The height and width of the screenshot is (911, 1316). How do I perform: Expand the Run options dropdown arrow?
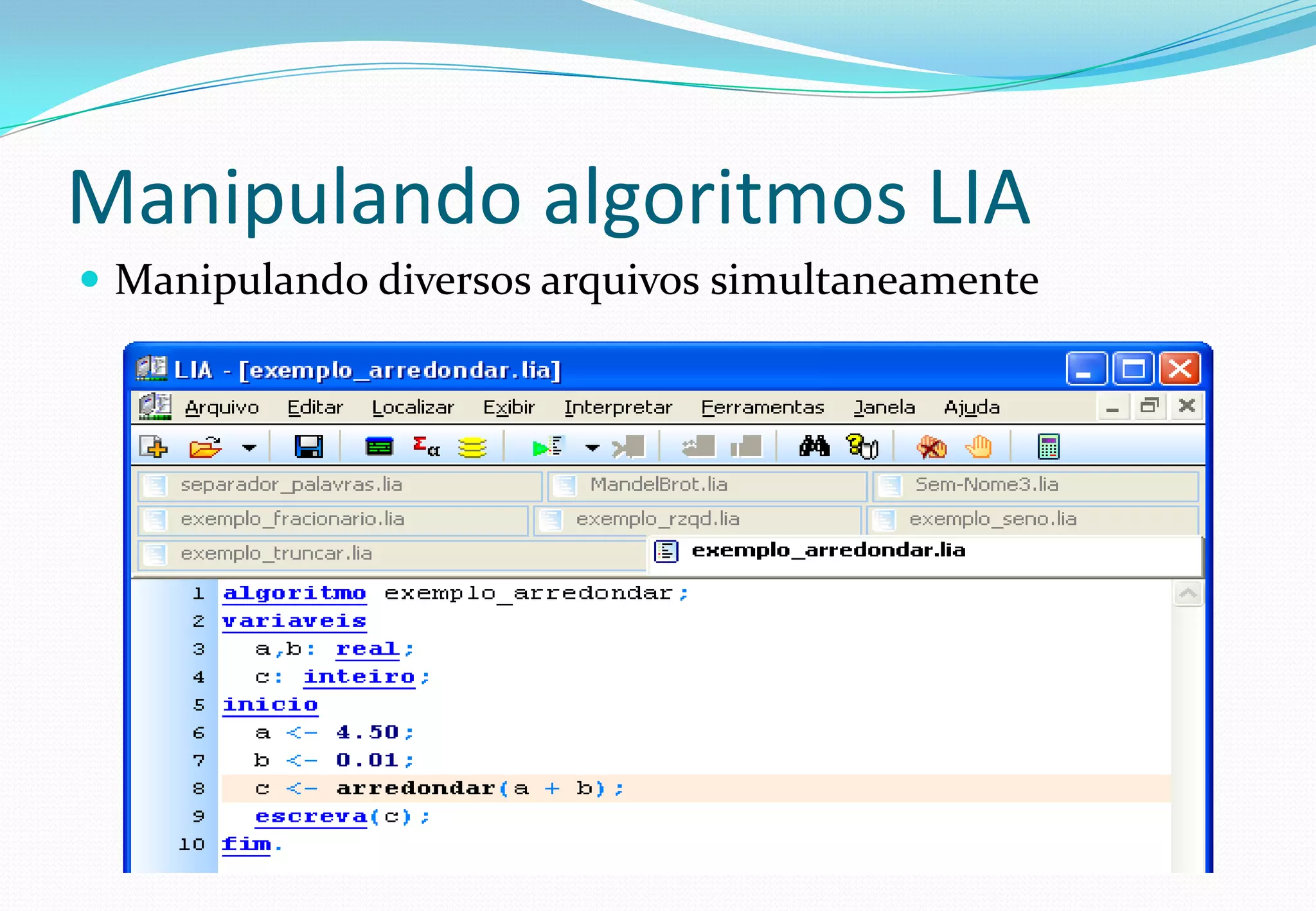[592, 447]
